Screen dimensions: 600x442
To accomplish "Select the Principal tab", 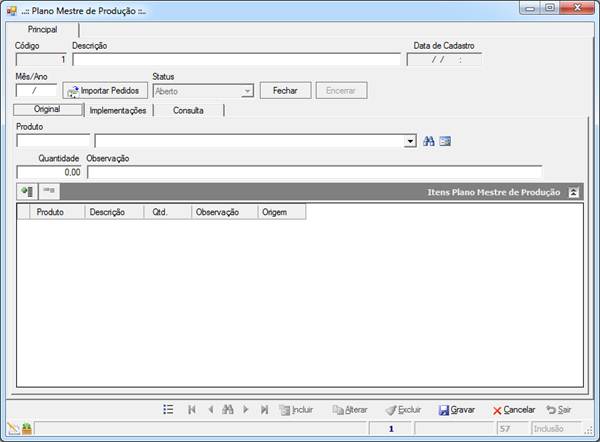I will click(42, 29).
